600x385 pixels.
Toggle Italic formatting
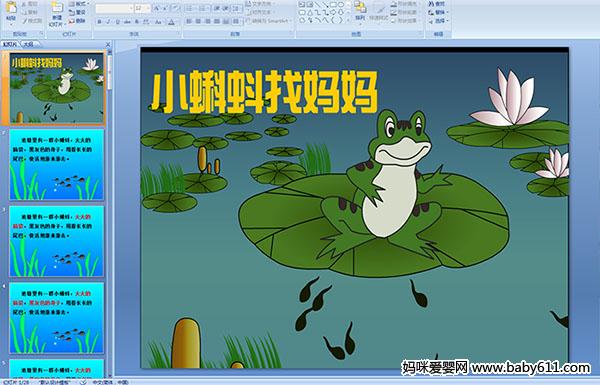108,22
